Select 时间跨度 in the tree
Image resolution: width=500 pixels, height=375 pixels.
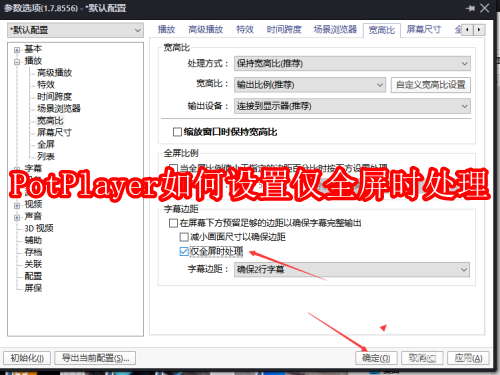pyautogui.click(x=54, y=97)
